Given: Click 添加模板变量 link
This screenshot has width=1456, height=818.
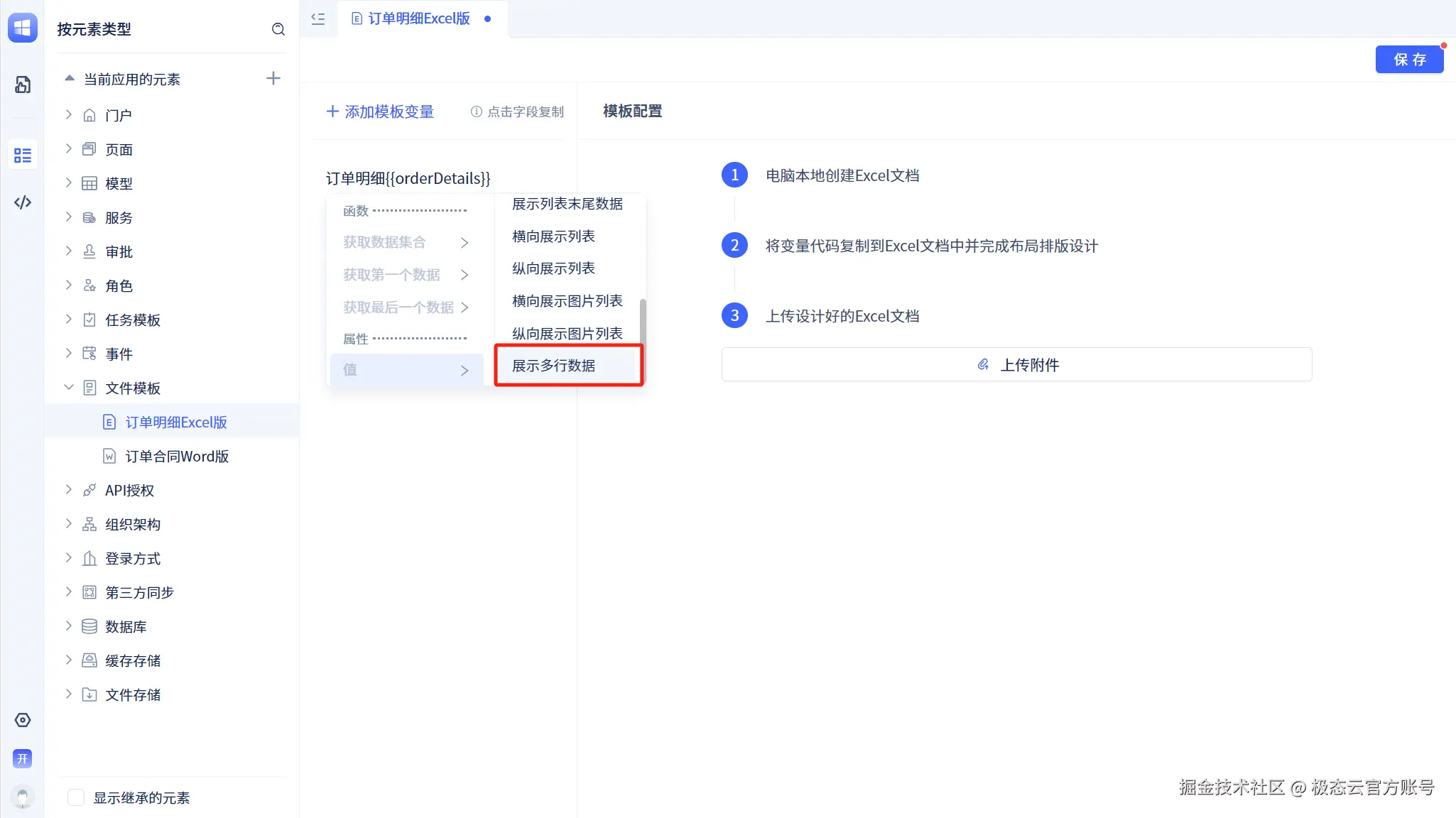Looking at the screenshot, I should click(x=380, y=111).
